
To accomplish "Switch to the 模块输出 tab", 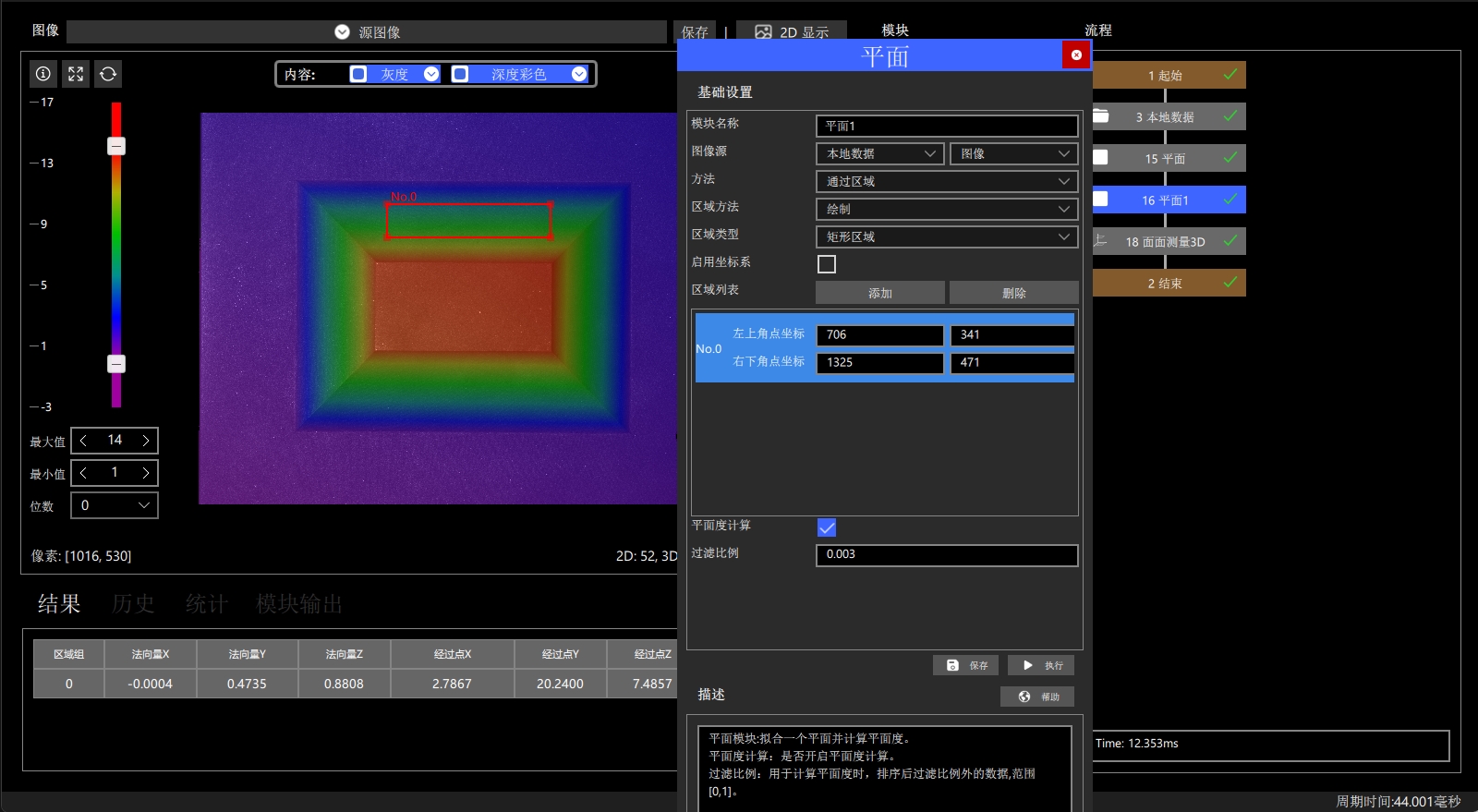I will [x=299, y=604].
